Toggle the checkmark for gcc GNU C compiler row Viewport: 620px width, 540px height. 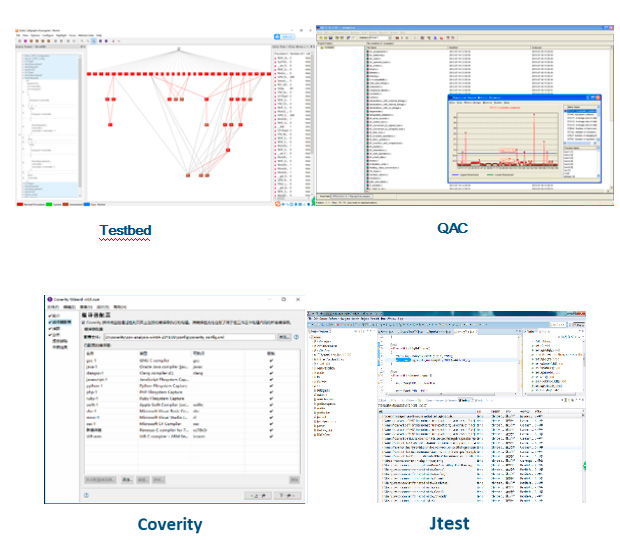point(270,358)
